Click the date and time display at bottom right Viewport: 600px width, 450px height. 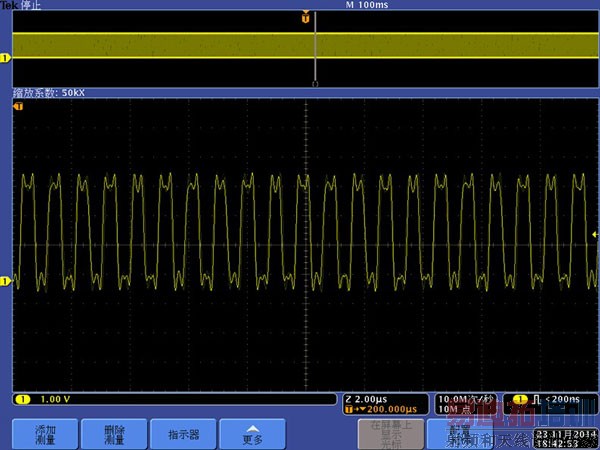click(x=566, y=439)
